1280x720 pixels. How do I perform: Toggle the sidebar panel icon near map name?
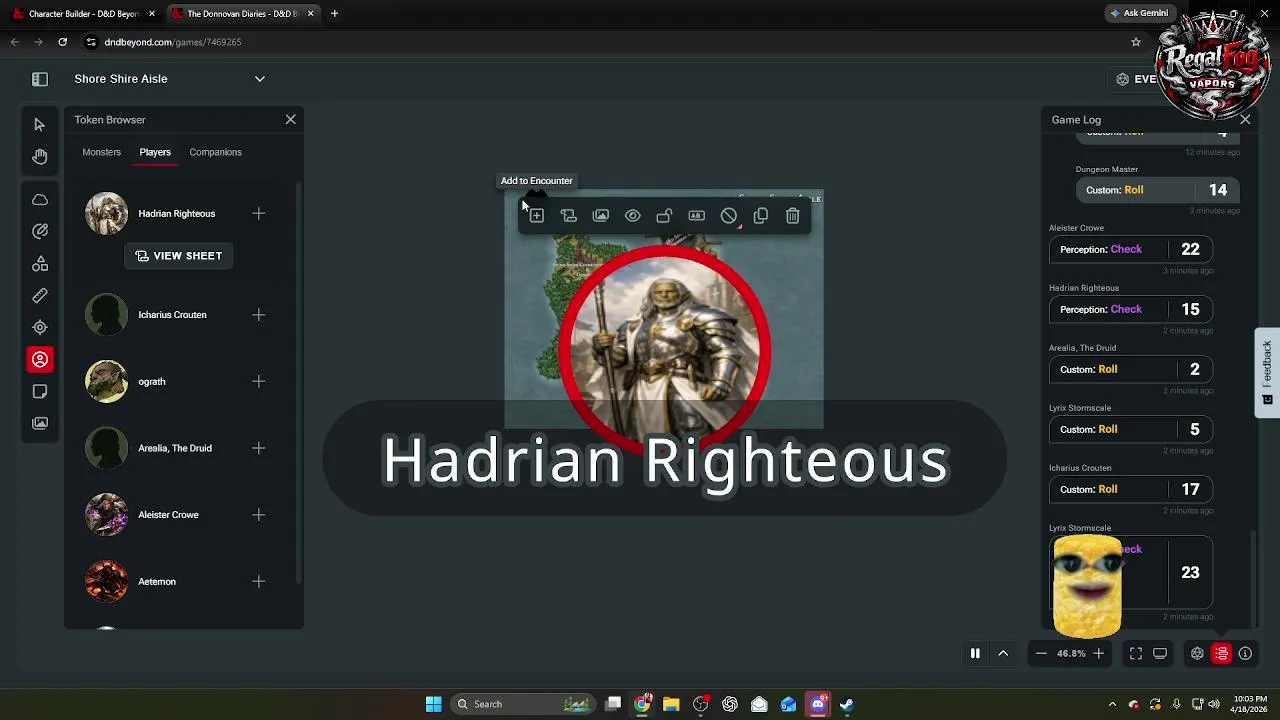pos(40,79)
